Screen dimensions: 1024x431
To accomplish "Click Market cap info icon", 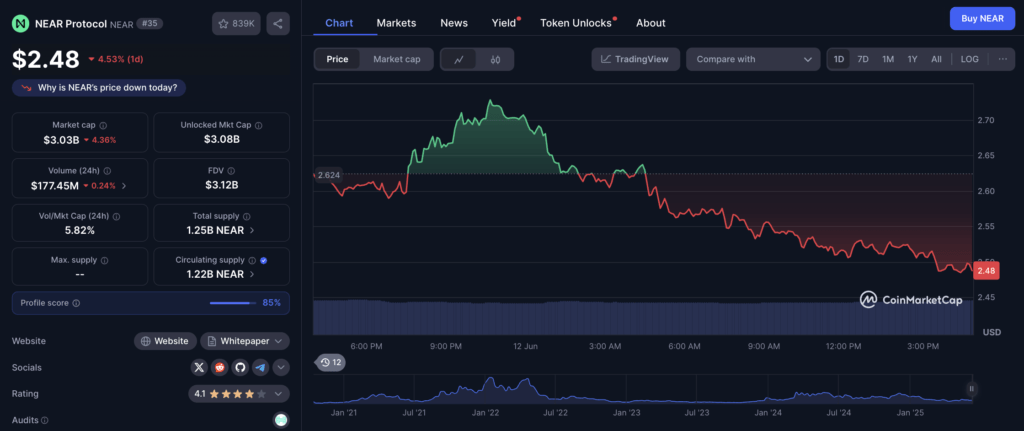I will tap(103, 125).
